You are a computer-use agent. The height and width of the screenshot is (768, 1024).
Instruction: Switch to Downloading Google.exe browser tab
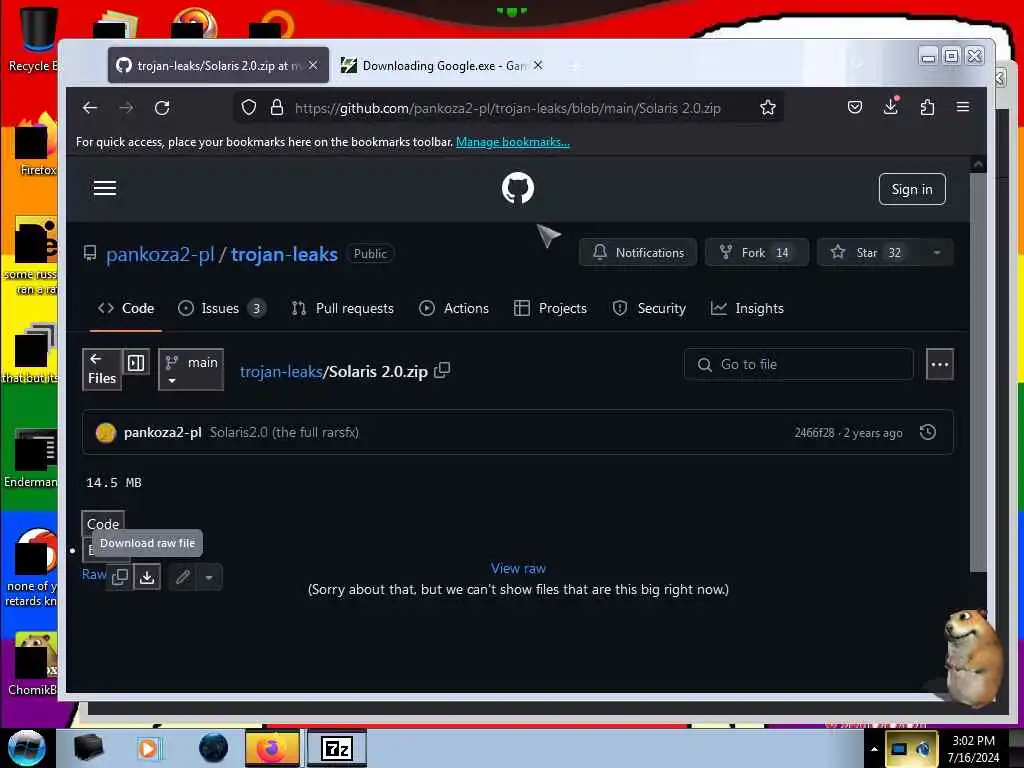point(441,65)
